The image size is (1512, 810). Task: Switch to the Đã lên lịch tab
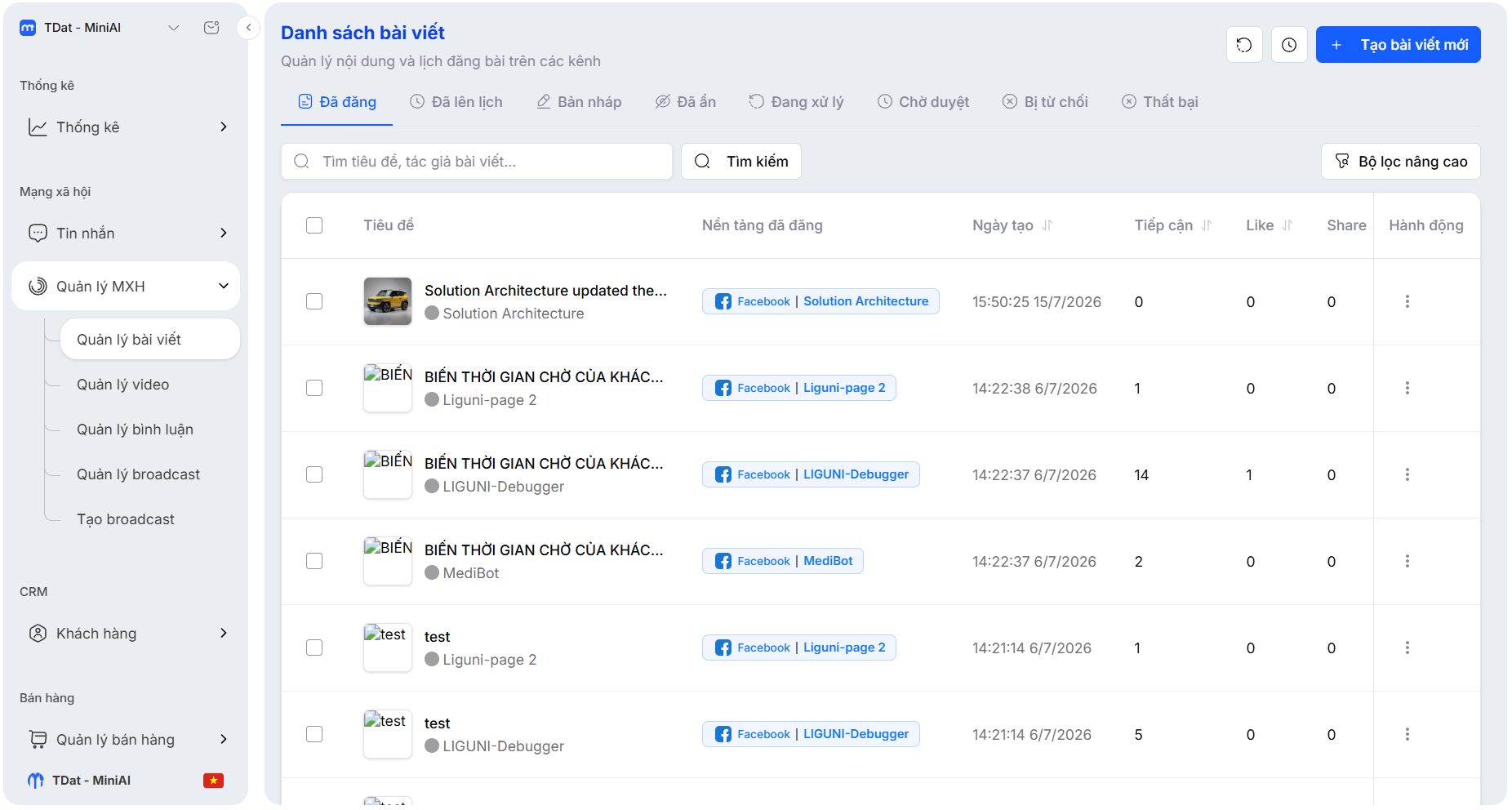pyautogui.click(x=456, y=102)
